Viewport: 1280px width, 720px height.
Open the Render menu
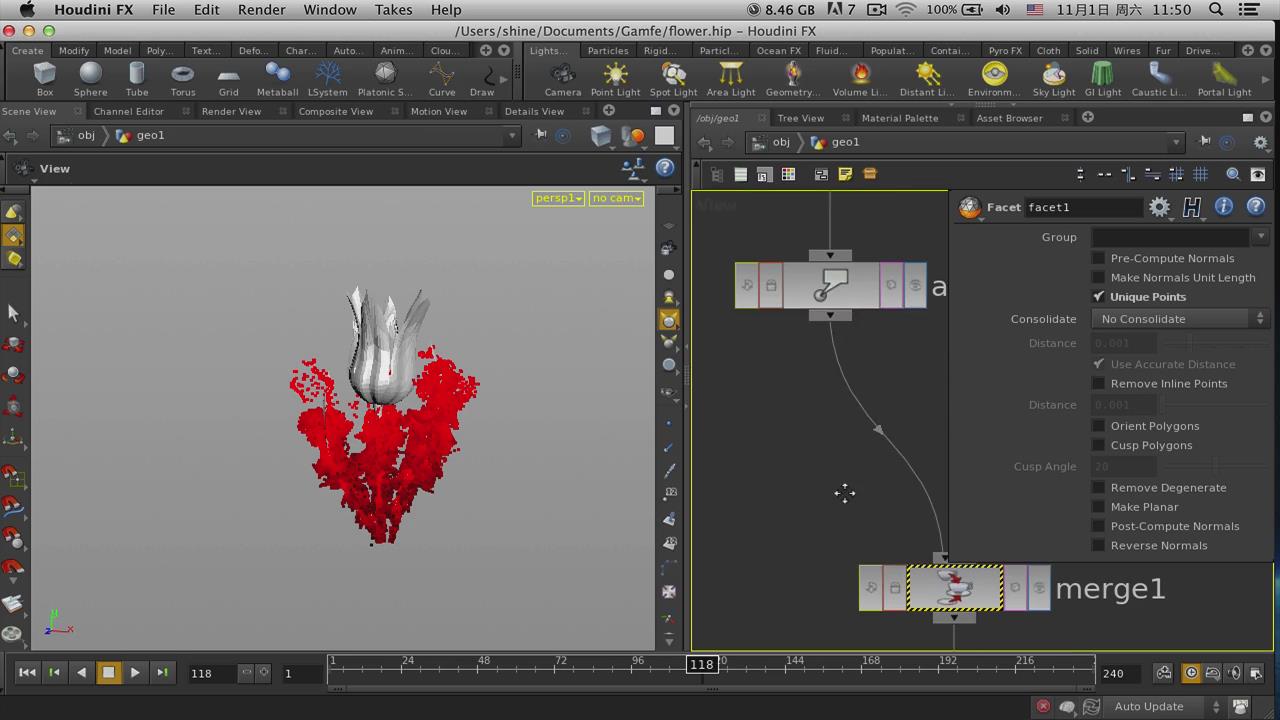tap(260, 10)
